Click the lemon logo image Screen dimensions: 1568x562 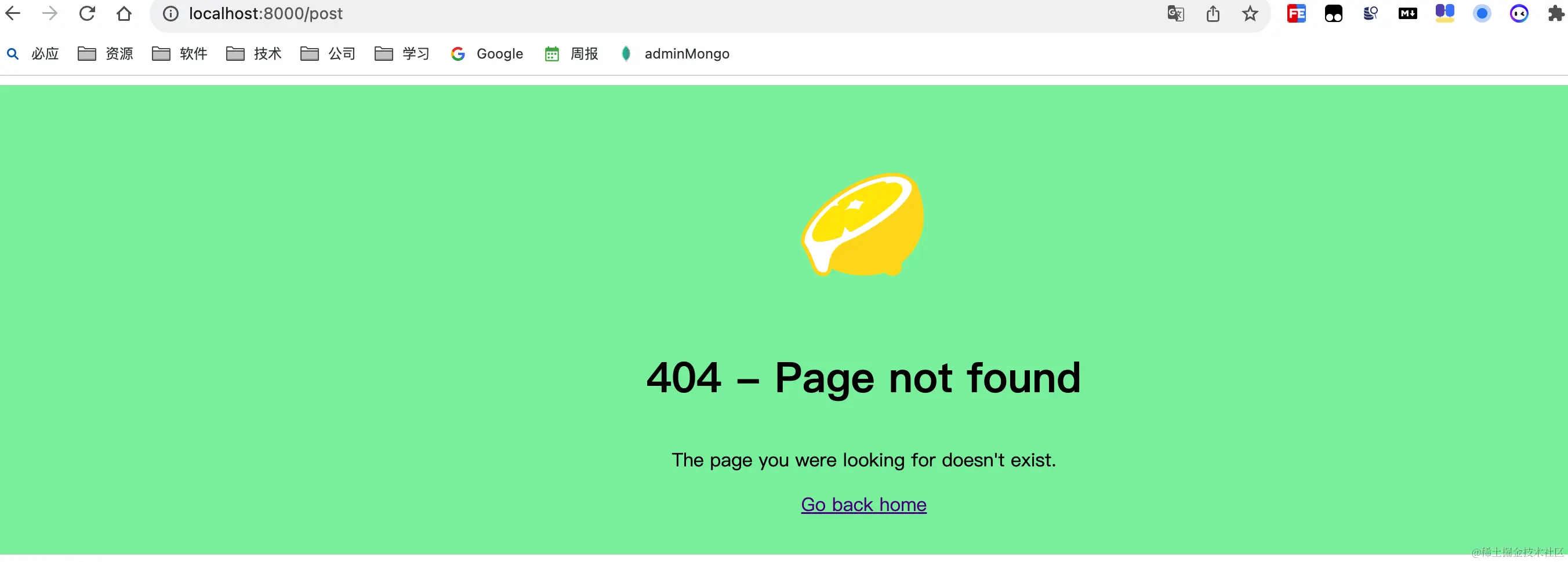coord(862,224)
